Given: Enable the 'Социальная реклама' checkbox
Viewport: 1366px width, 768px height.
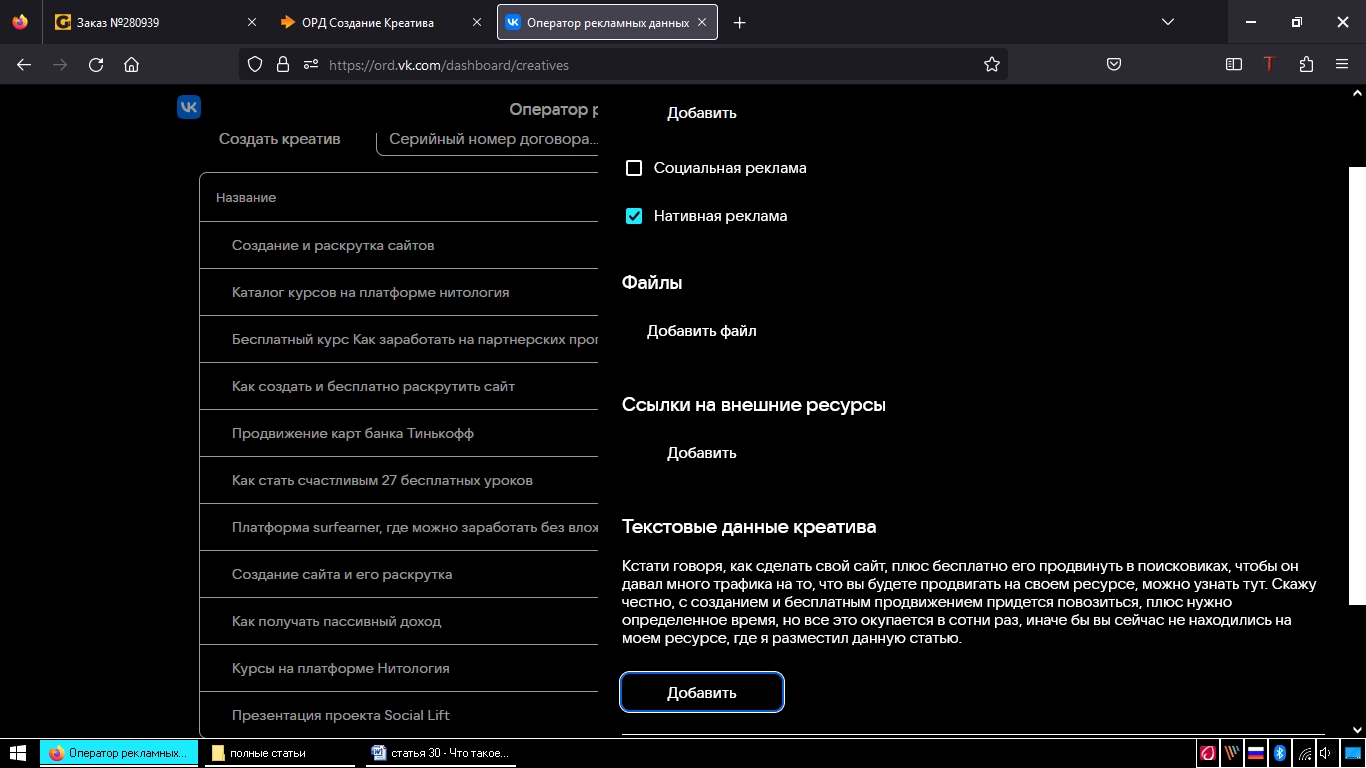Looking at the screenshot, I should tap(634, 168).
